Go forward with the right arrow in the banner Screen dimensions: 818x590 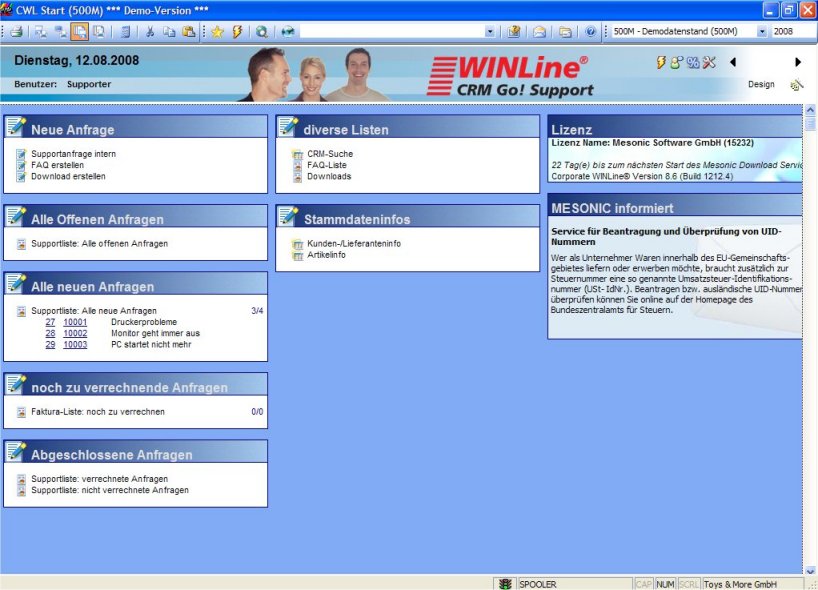click(798, 62)
